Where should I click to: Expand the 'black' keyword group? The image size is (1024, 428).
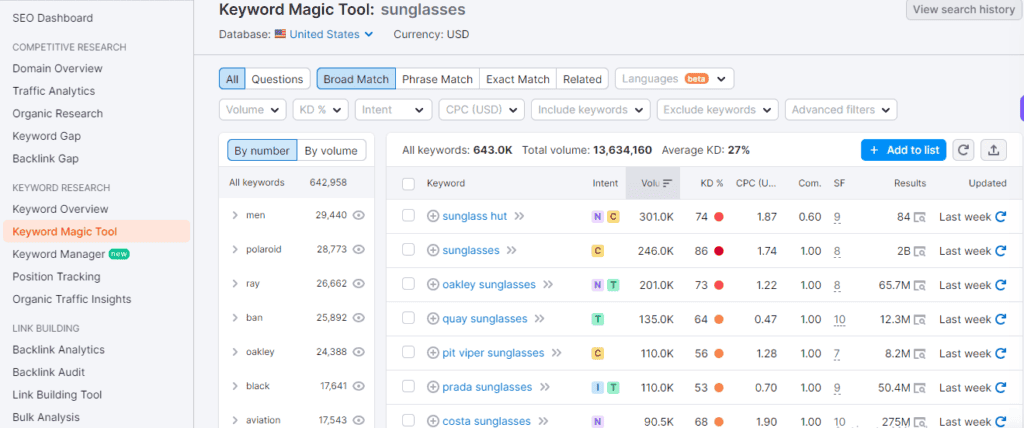235,386
